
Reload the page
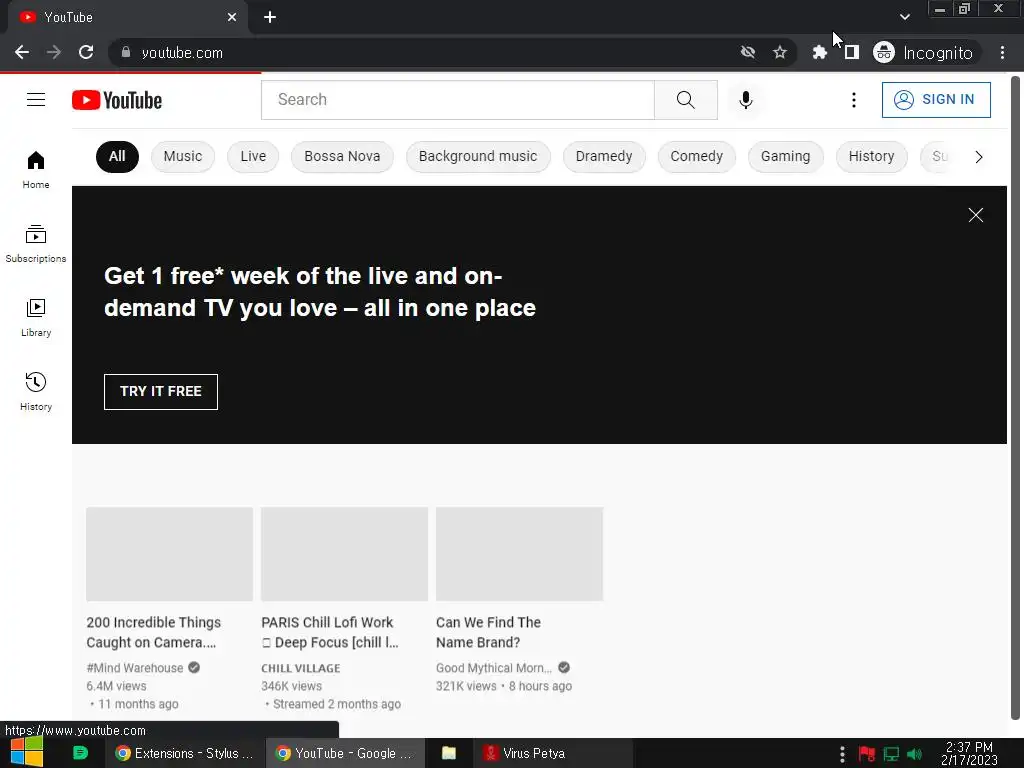(86, 52)
